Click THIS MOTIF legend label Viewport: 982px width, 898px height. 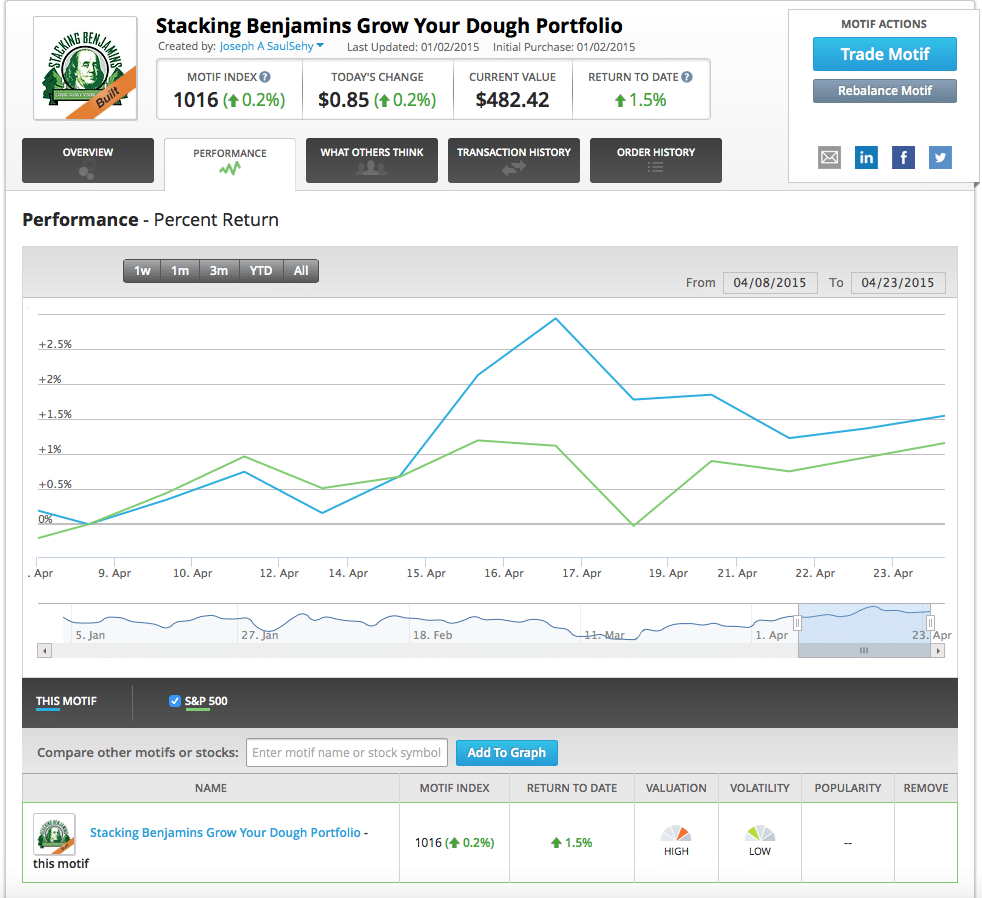[x=66, y=701]
